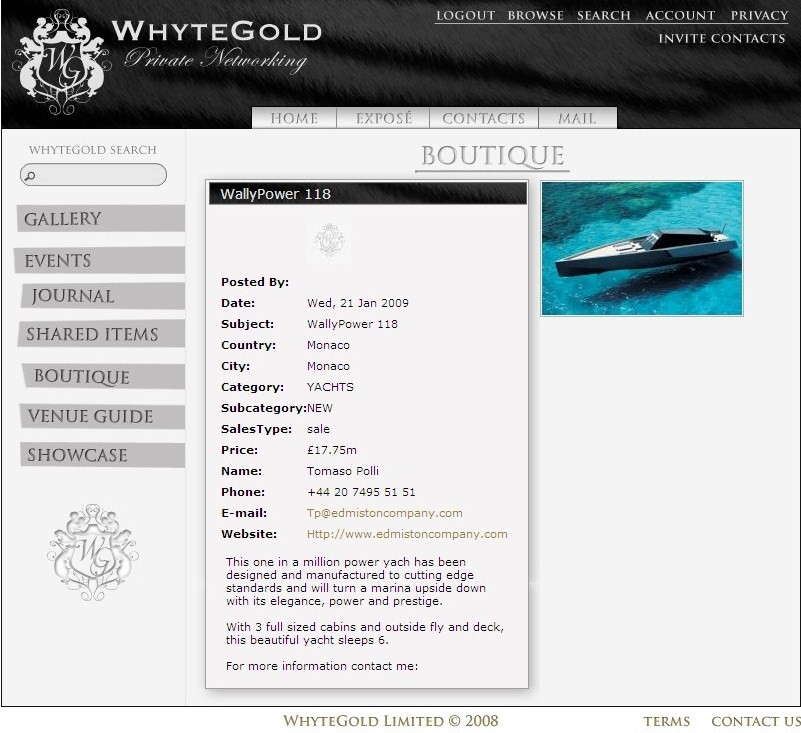The image size is (801, 733).
Task: Go to the Contacts tab
Action: [x=483, y=118]
